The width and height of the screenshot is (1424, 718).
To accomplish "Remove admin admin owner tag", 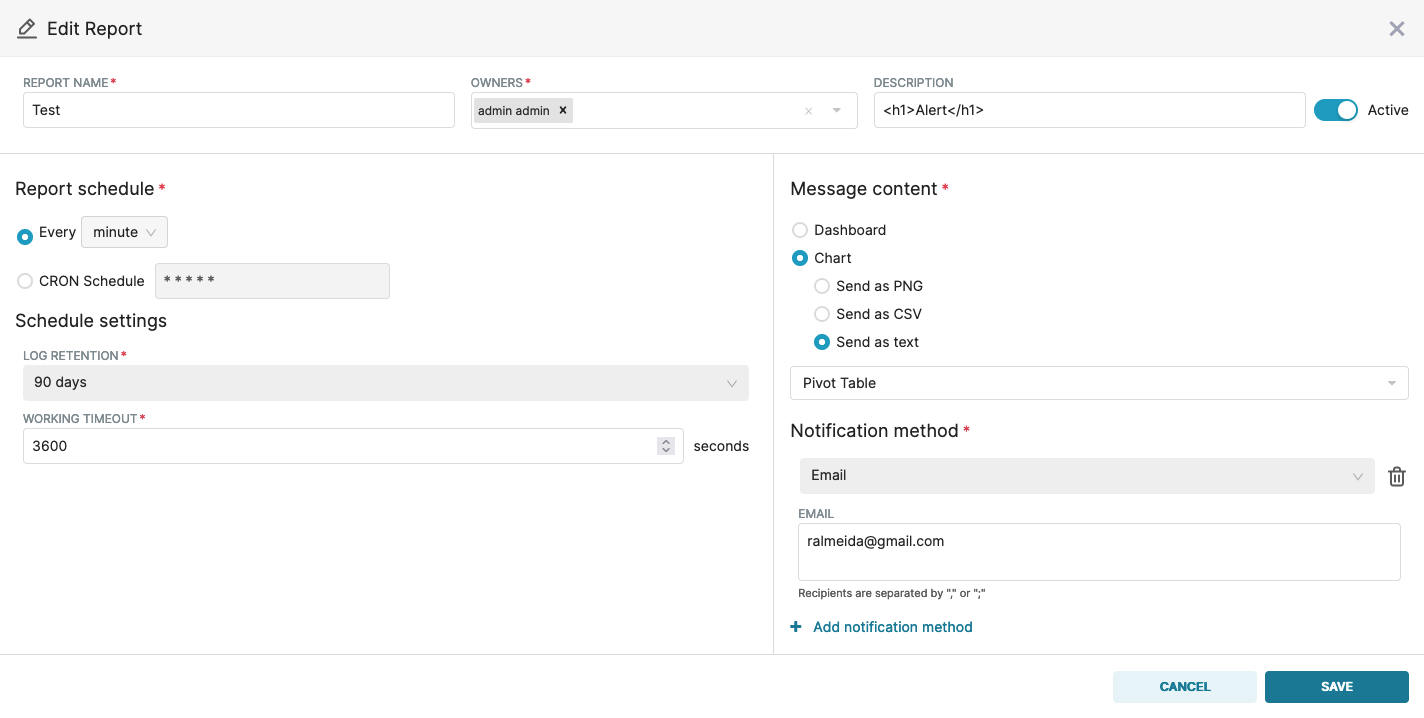I will click(563, 111).
